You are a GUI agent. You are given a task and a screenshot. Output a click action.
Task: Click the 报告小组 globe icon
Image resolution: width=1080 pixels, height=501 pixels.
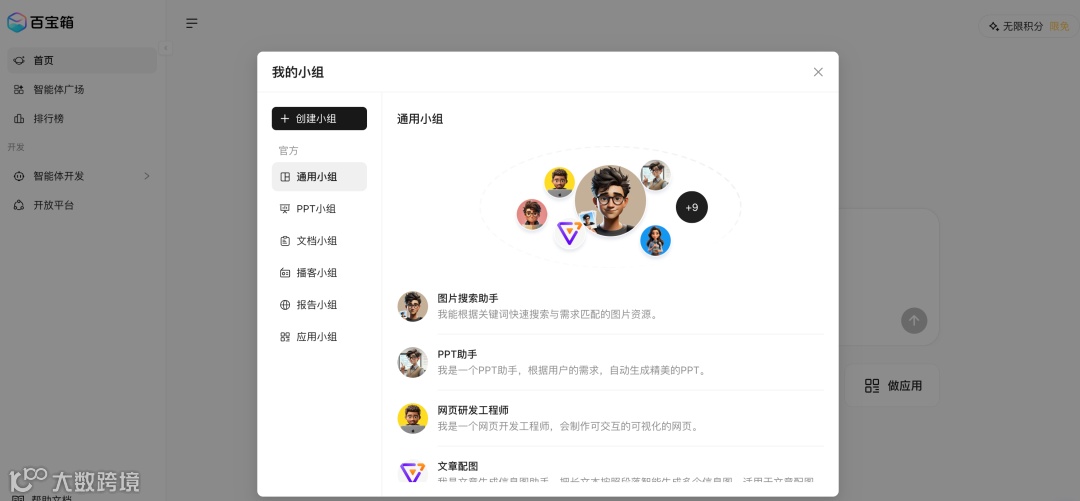pyautogui.click(x=284, y=305)
